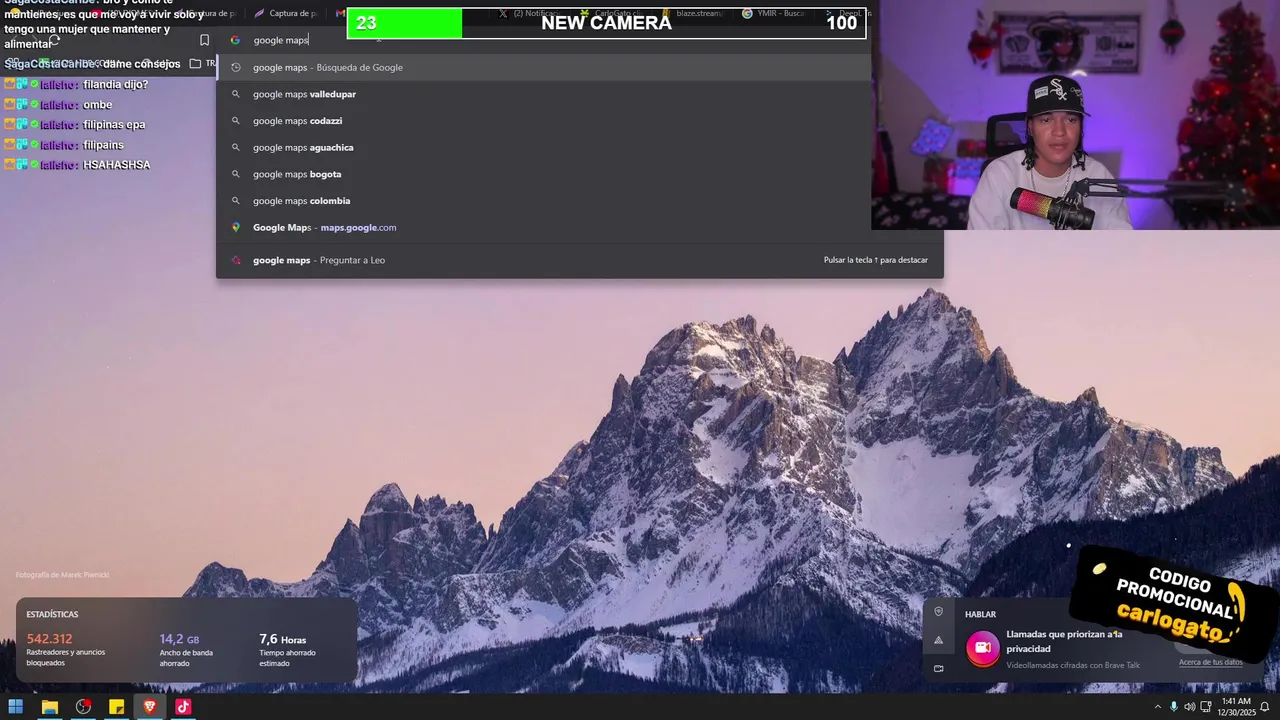Open the Windows Start menu
Image resolution: width=1280 pixels, height=720 pixels.
(x=16, y=707)
